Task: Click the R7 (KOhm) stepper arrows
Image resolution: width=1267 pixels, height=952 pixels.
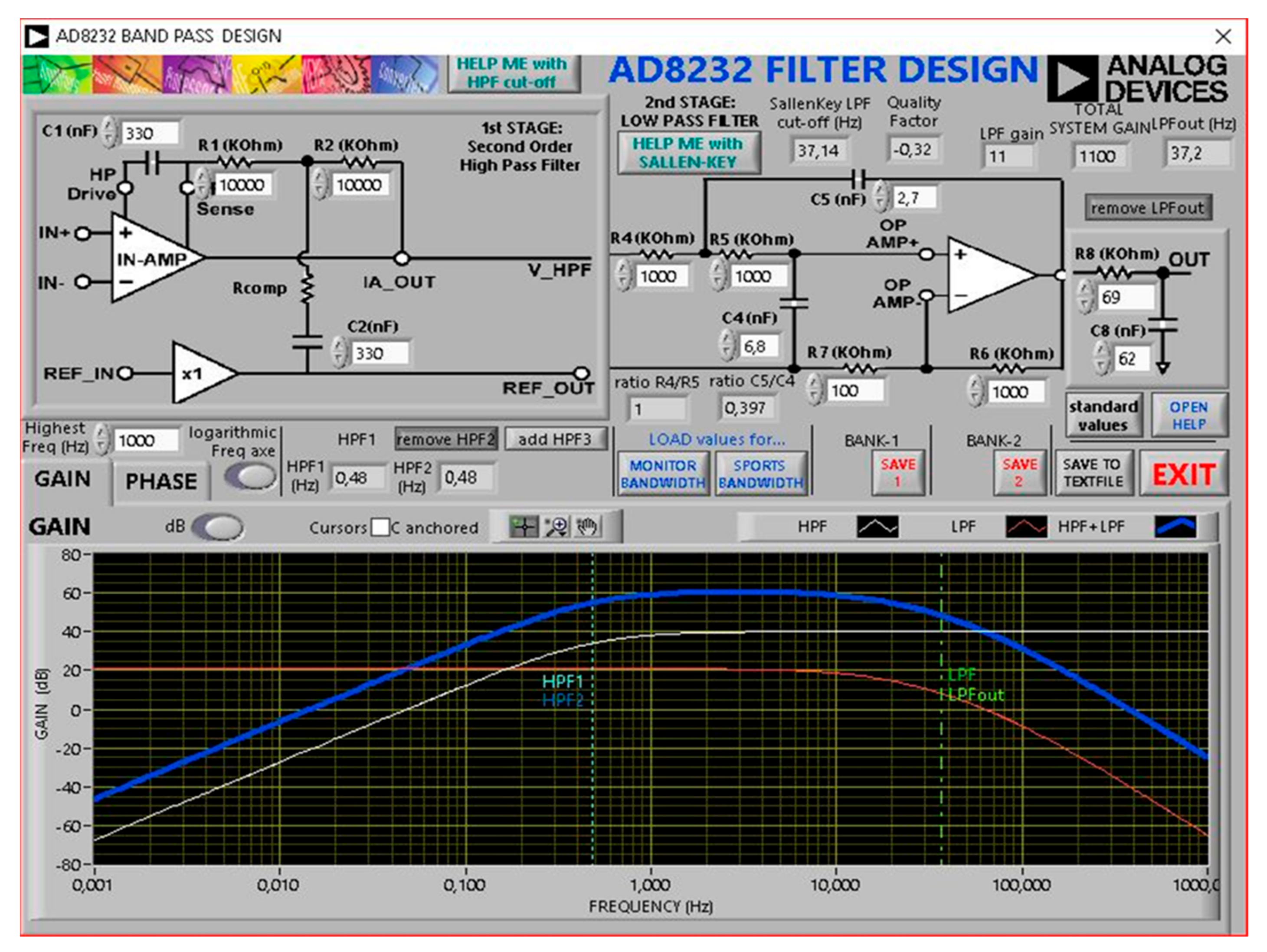Action: 814,390
